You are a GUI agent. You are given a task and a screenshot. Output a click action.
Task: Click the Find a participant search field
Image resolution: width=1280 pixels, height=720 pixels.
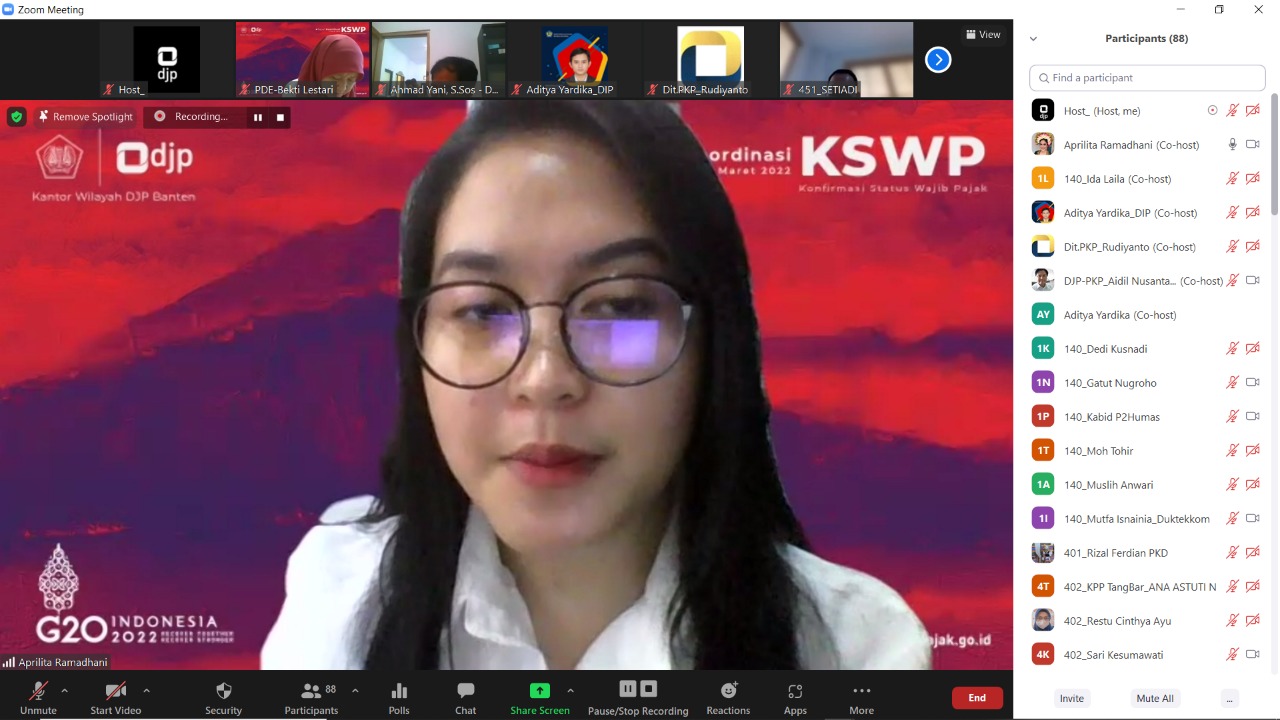[1147, 78]
